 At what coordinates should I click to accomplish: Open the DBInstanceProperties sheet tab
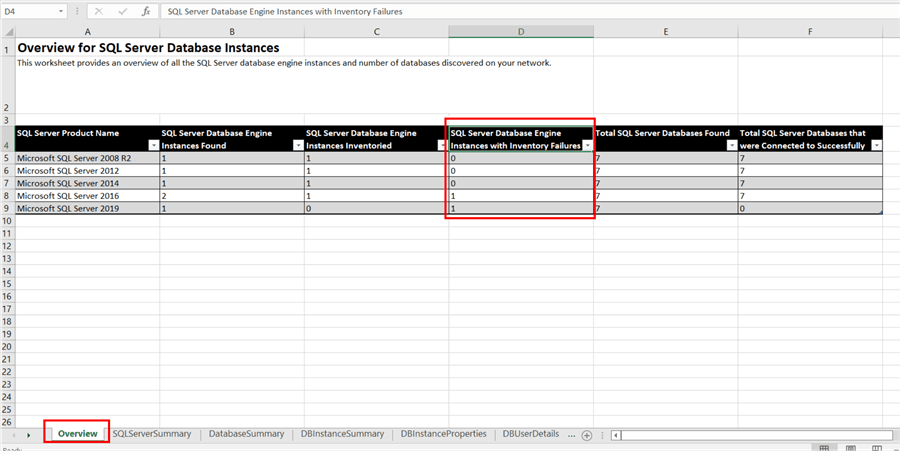coord(443,434)
